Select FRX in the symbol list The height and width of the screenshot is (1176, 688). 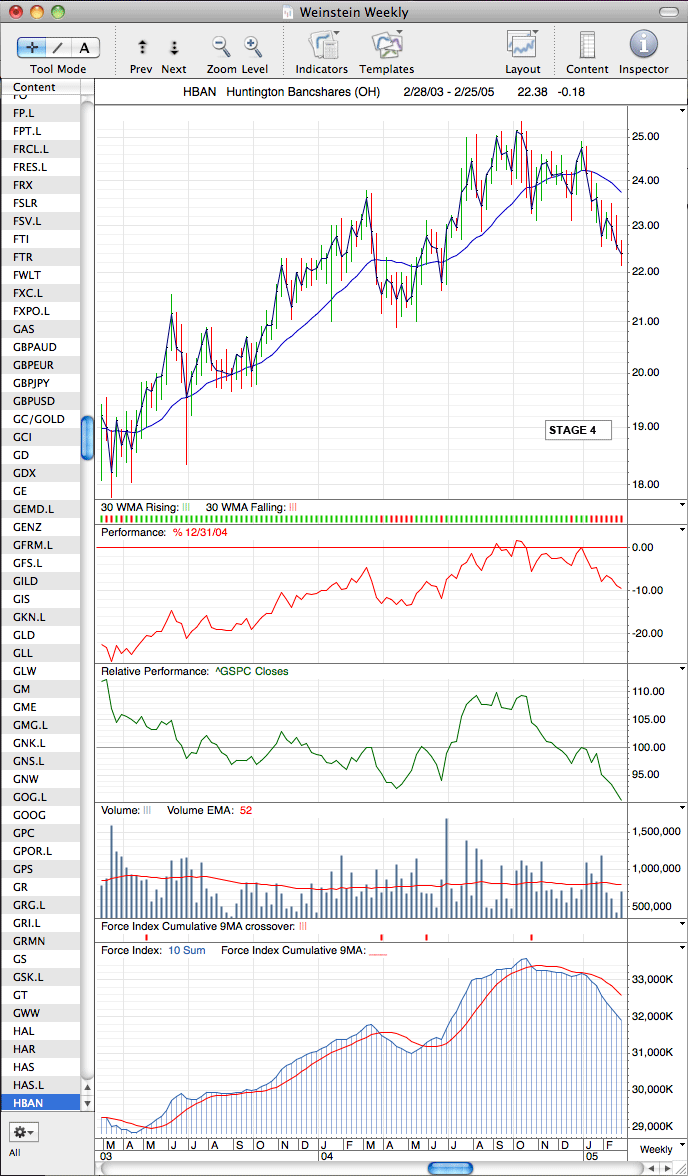tap(41, 184)
